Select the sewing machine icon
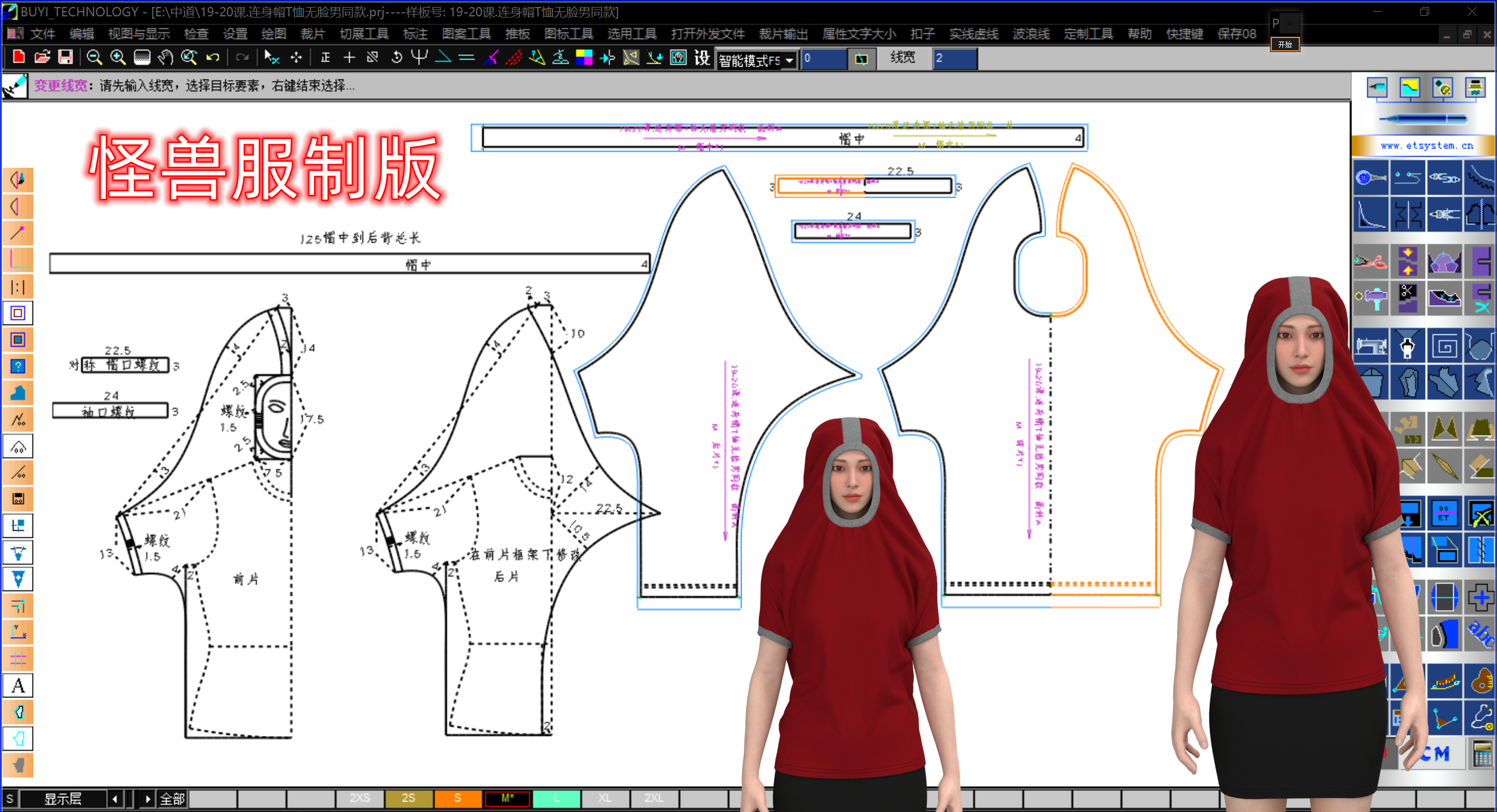Image resolution: width=1497 pixels, height=812 pixels. 1370,345
